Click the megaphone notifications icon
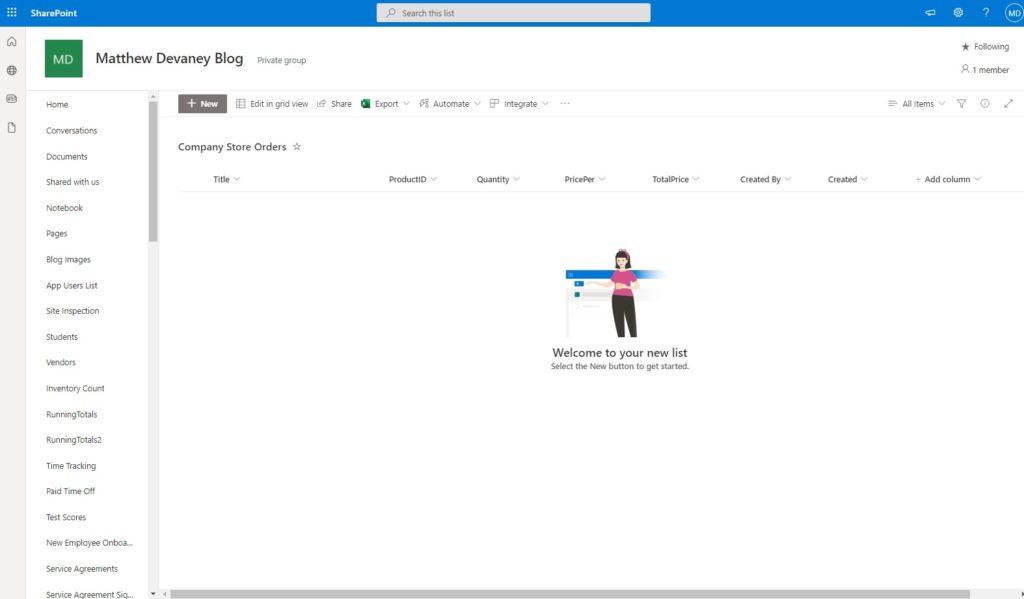1024x599 pixels. tap(930, 12)
